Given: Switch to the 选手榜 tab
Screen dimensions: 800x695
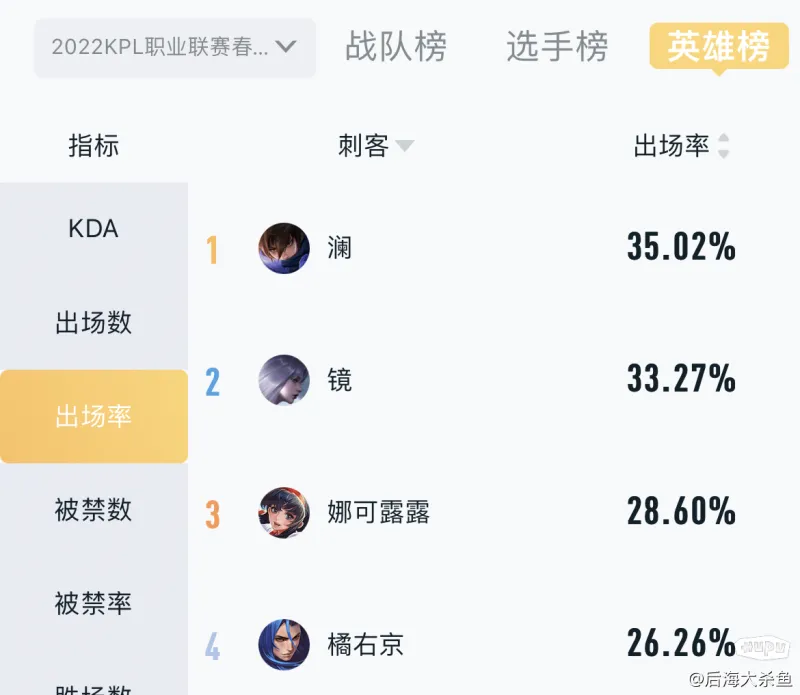Looking at the screenshot, I should pyautogui.click(x=557, y=46).
